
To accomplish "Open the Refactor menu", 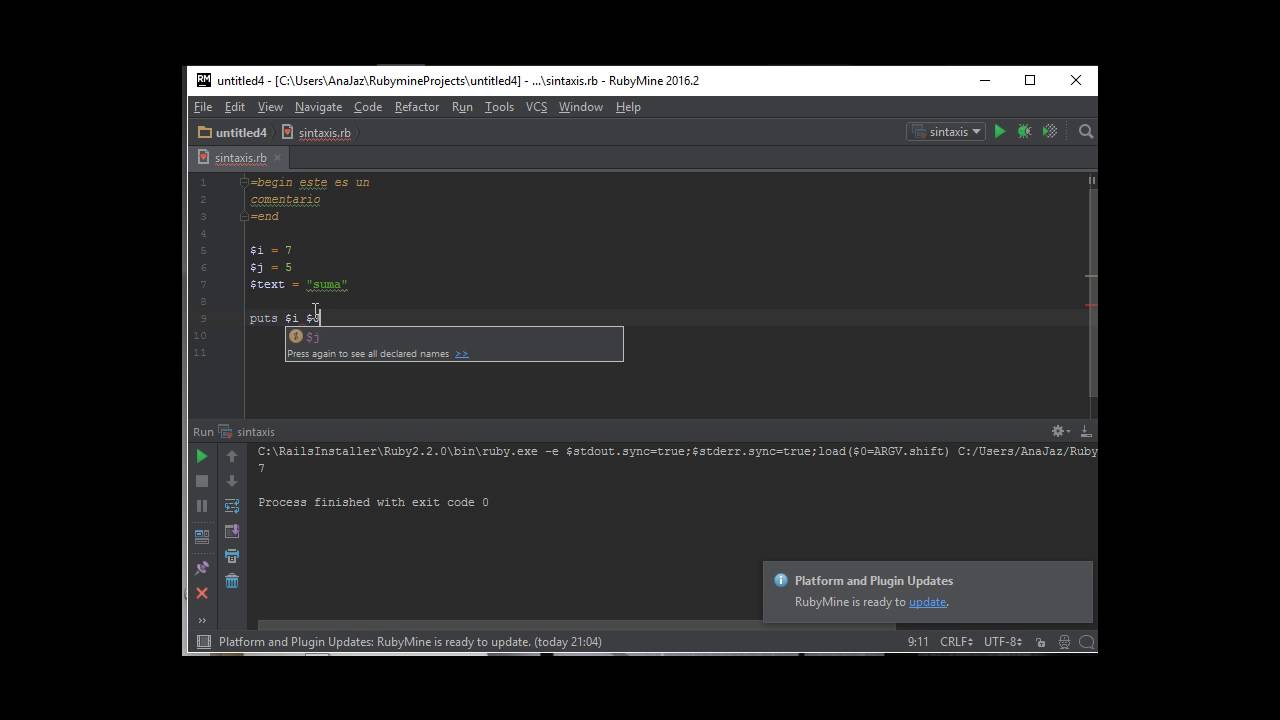I will pos(417,107).
